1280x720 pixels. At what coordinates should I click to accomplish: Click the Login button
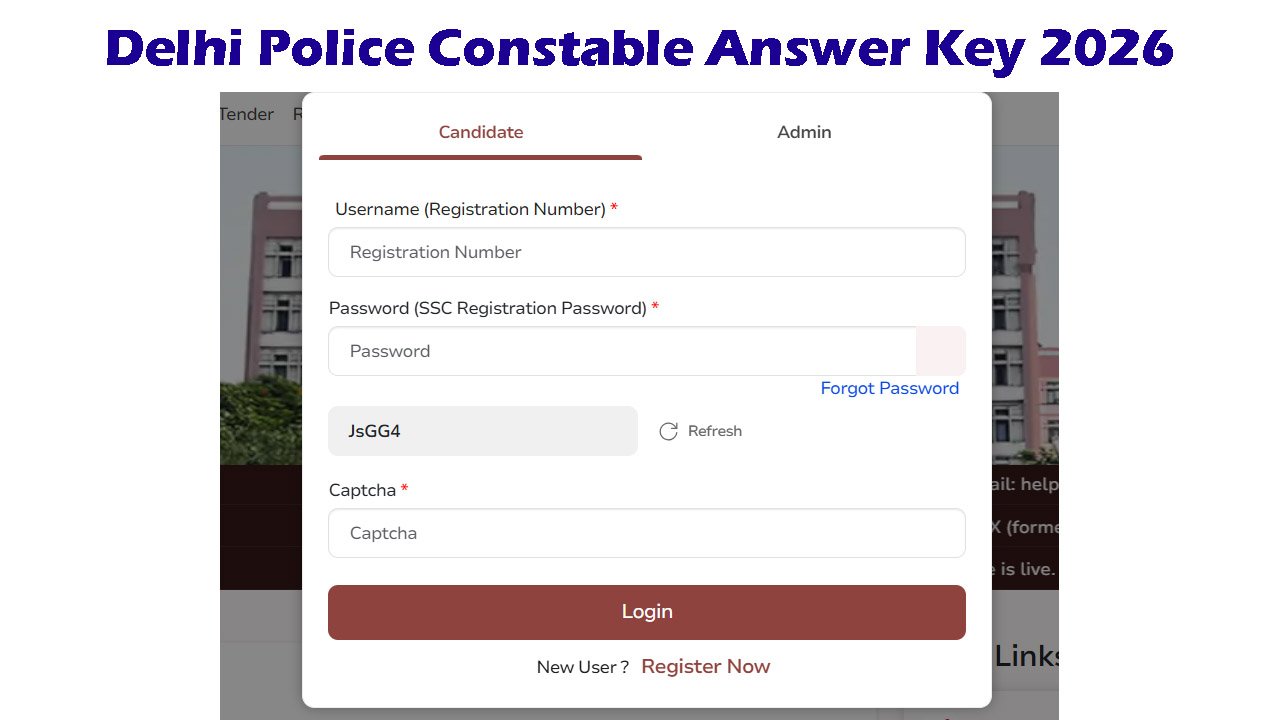pos(646,611)
